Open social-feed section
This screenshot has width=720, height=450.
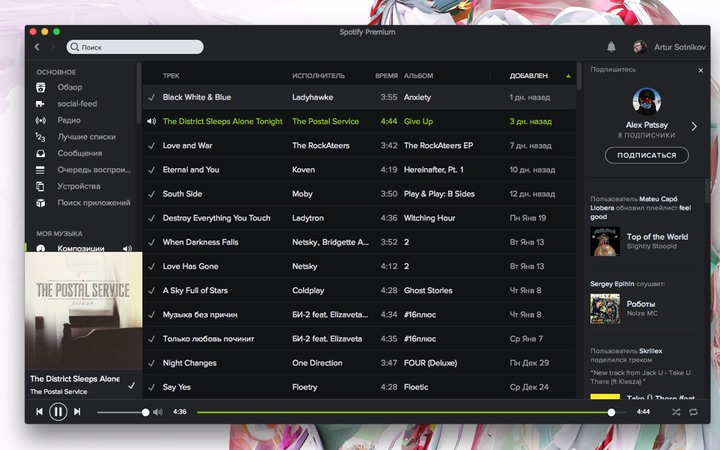77,104
